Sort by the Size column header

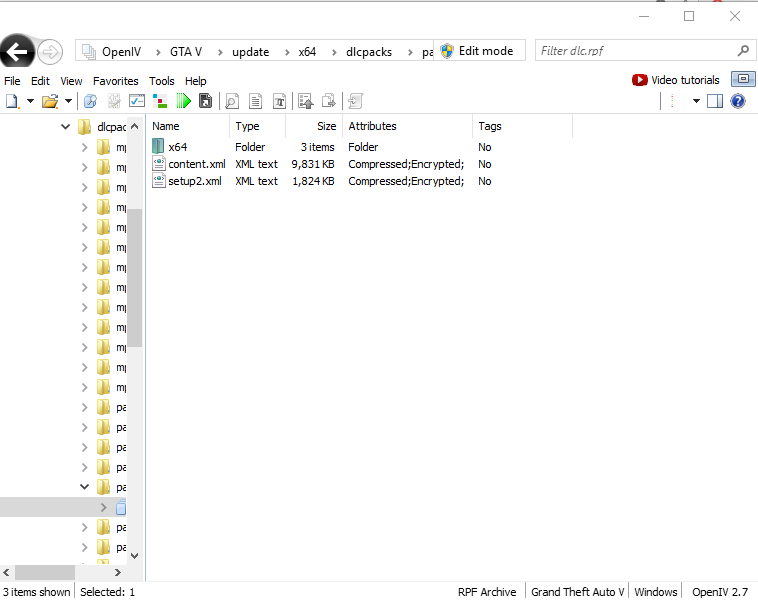pyautogui.click(x=314, y=126)
